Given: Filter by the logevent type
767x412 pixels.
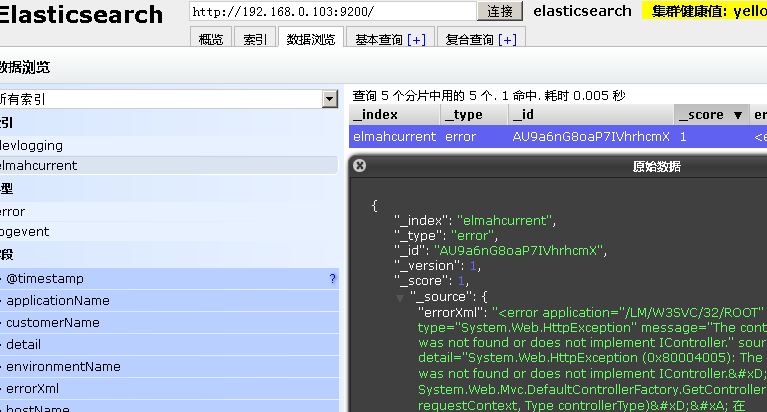Looking at the screenshot, I should 169,231.
